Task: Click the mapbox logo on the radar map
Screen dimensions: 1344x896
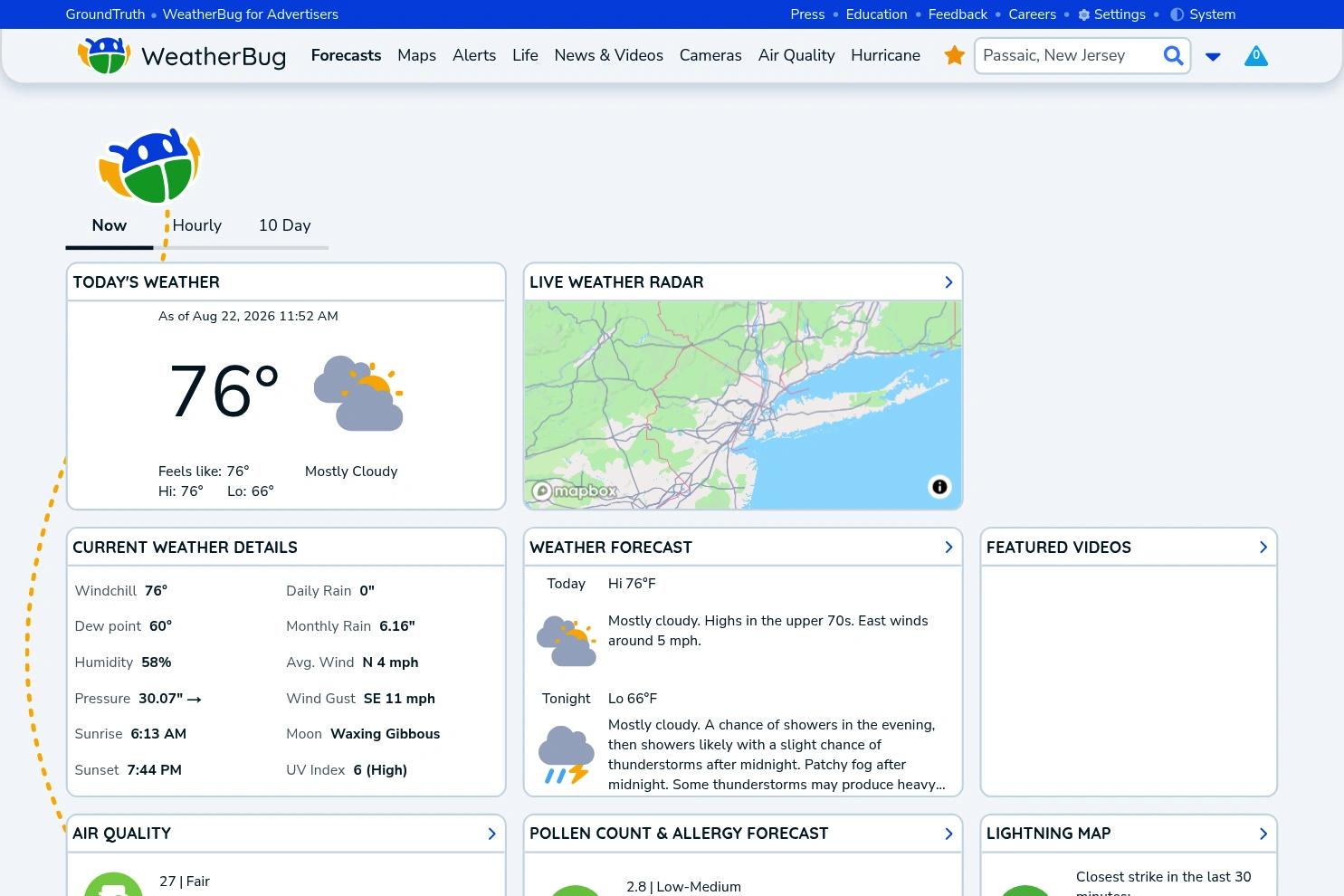Action: tap(575, 491)
